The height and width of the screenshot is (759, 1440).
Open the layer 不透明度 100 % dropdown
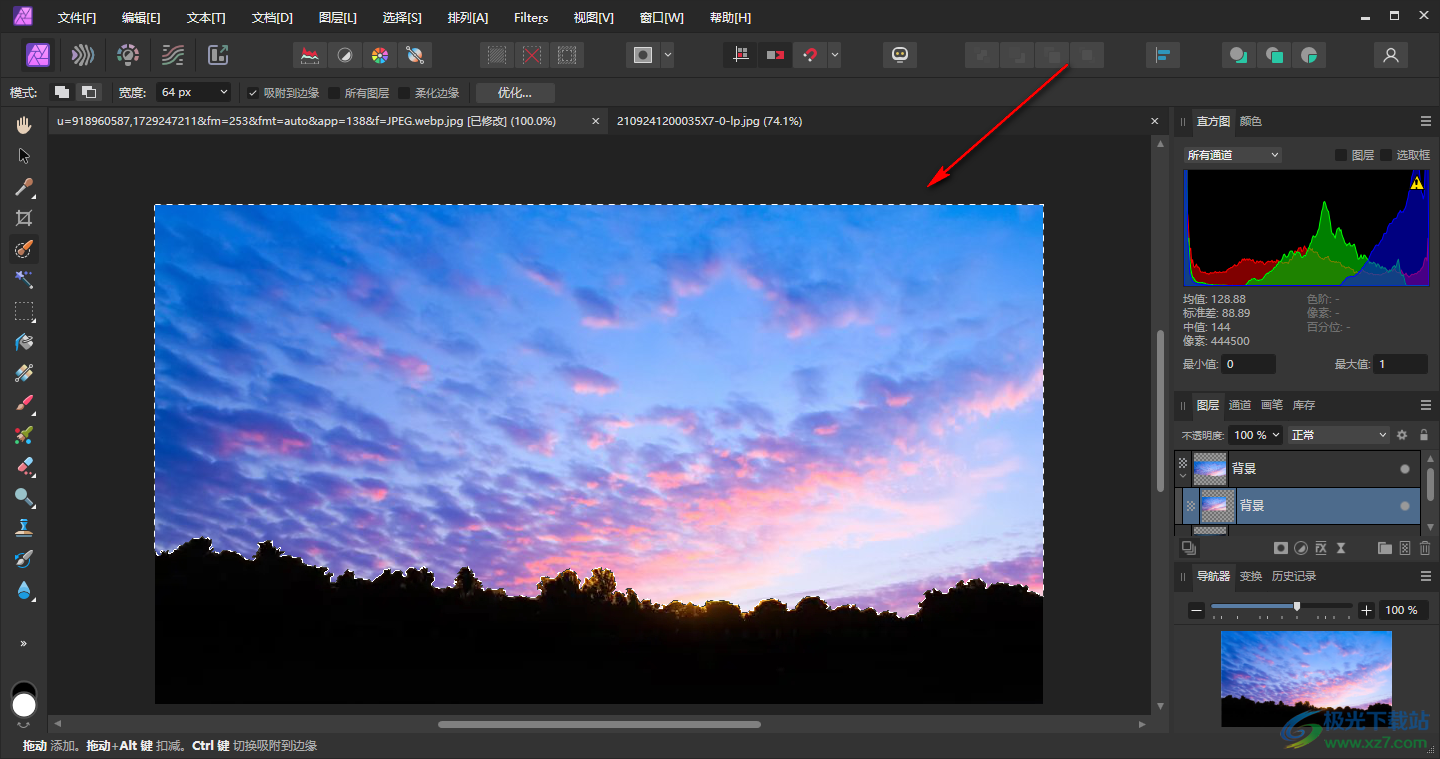1256,435
